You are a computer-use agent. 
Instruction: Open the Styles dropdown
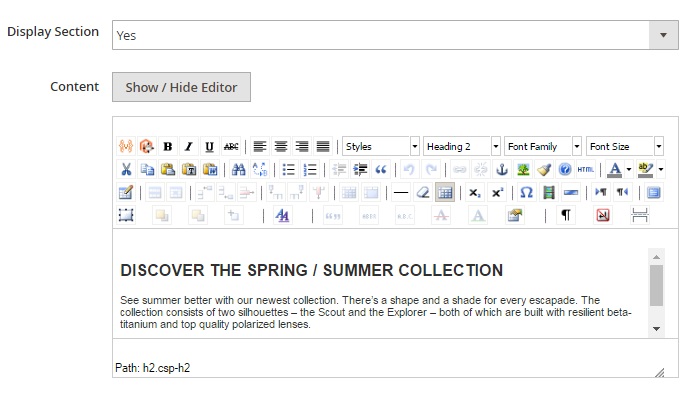point(381,146)
